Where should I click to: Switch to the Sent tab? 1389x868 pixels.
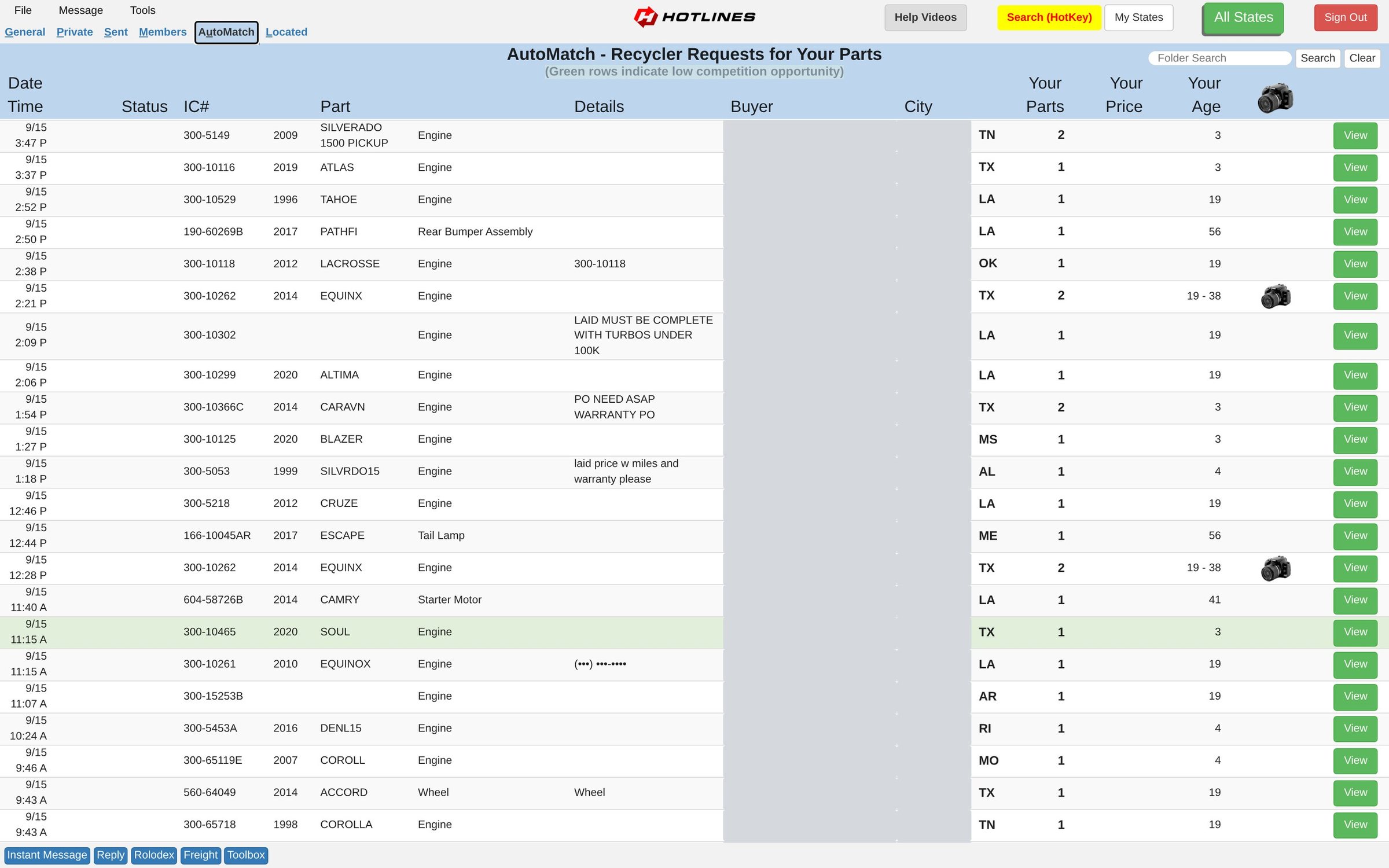[x=116, y=32]
